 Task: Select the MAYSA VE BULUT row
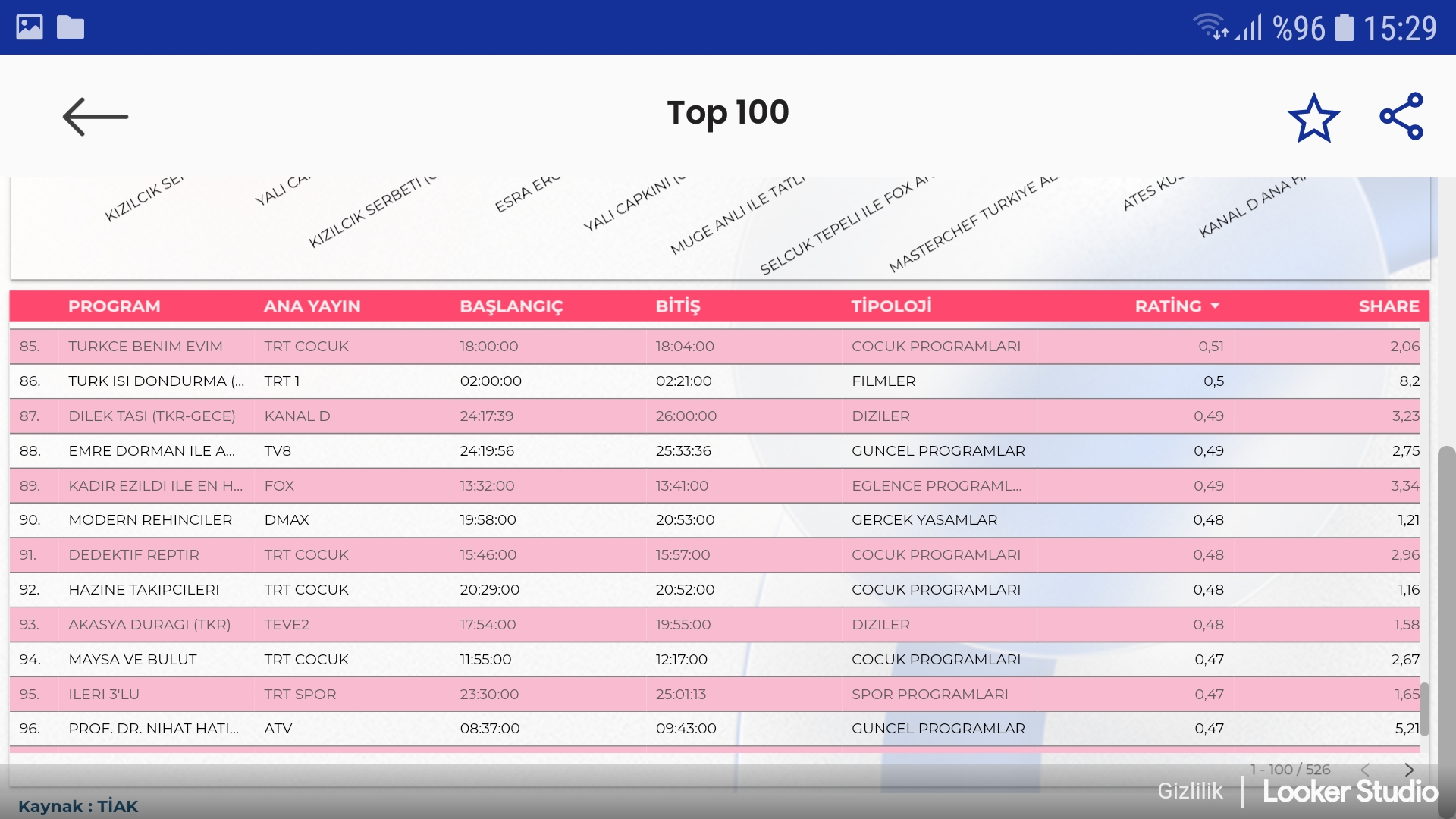[x=133, y=660]
